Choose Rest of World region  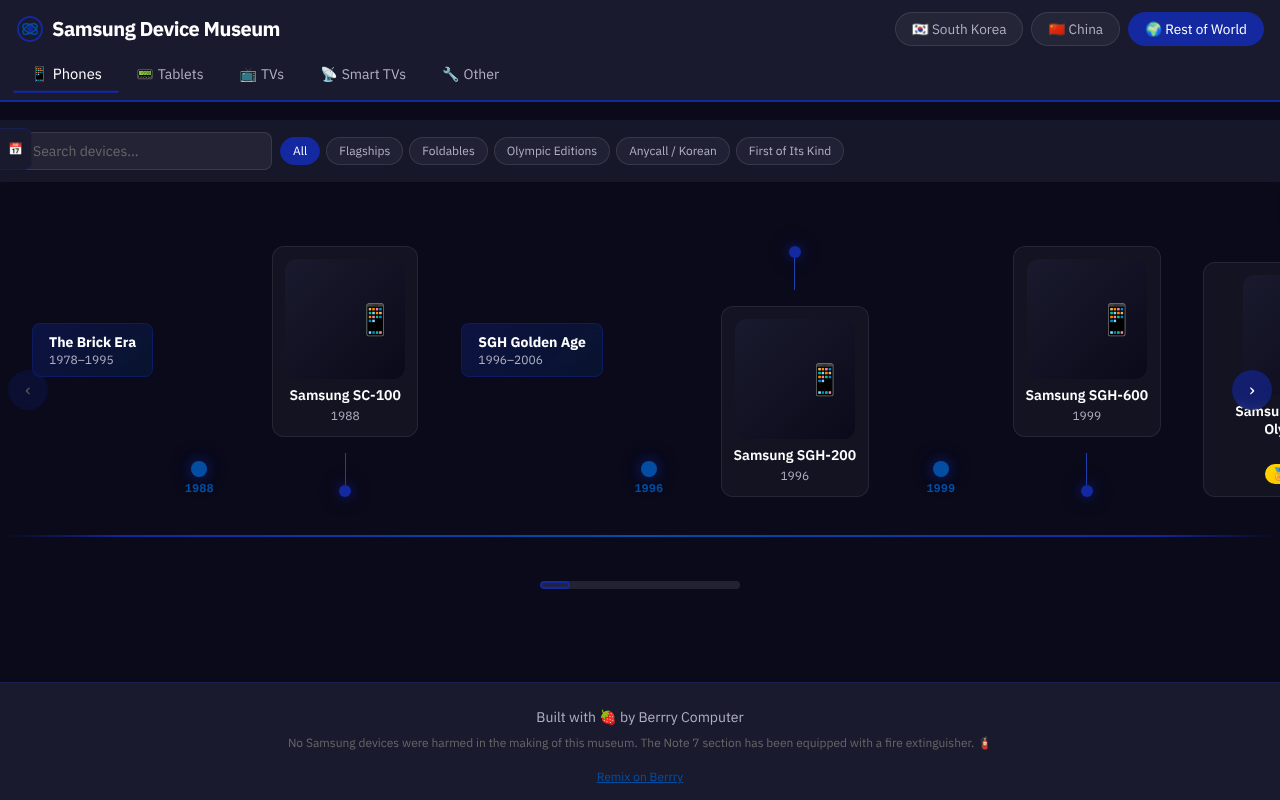1195,29
